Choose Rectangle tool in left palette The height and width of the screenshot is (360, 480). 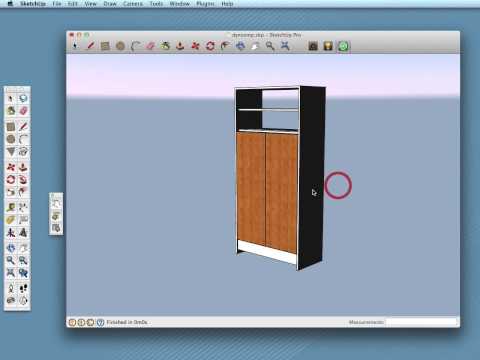click(x=11, y=127)
